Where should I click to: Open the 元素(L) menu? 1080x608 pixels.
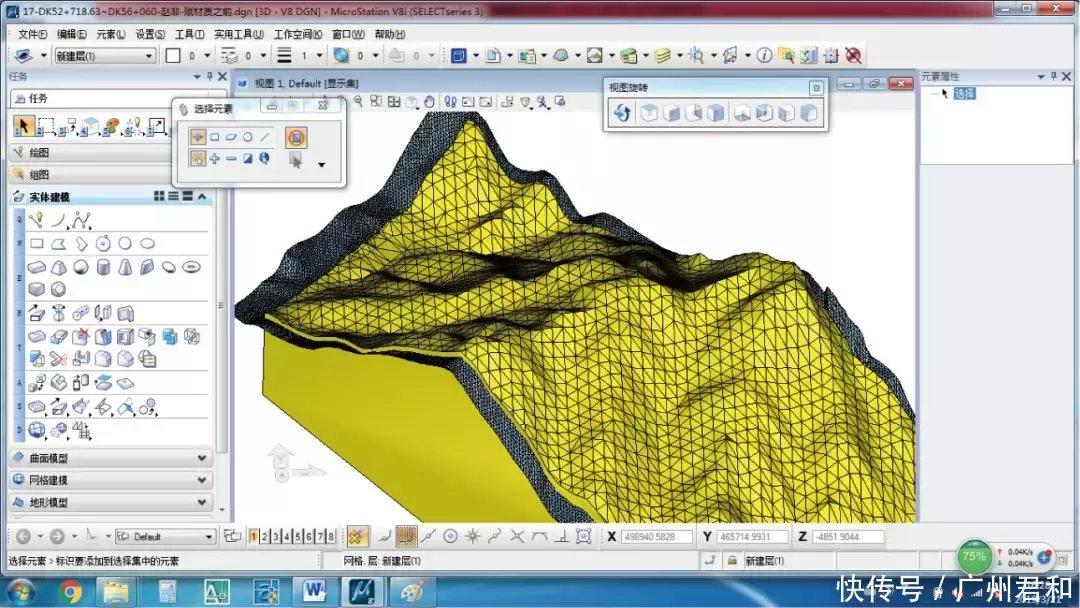(111, 34)
